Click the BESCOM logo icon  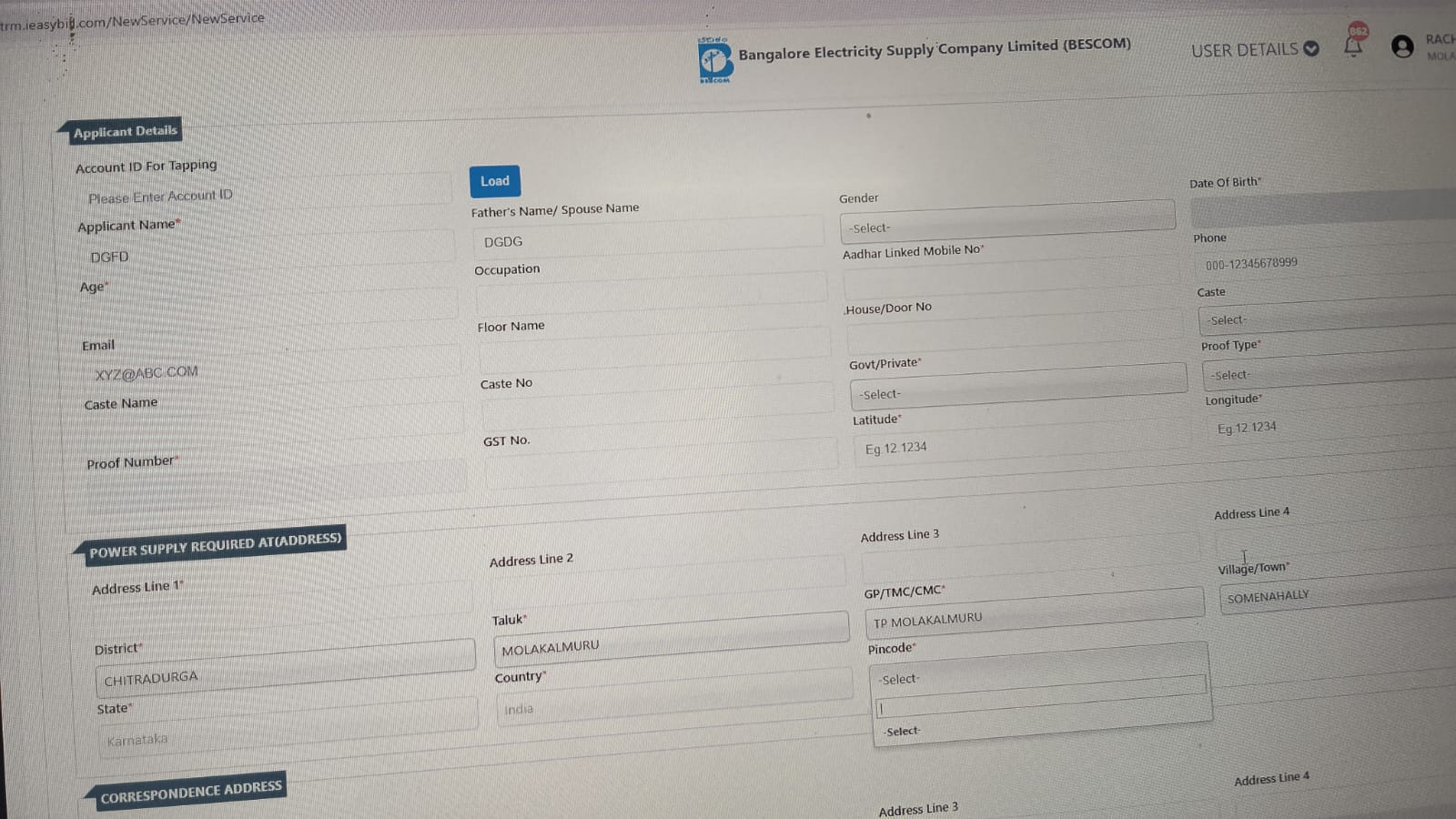click(x=715, y=61)
